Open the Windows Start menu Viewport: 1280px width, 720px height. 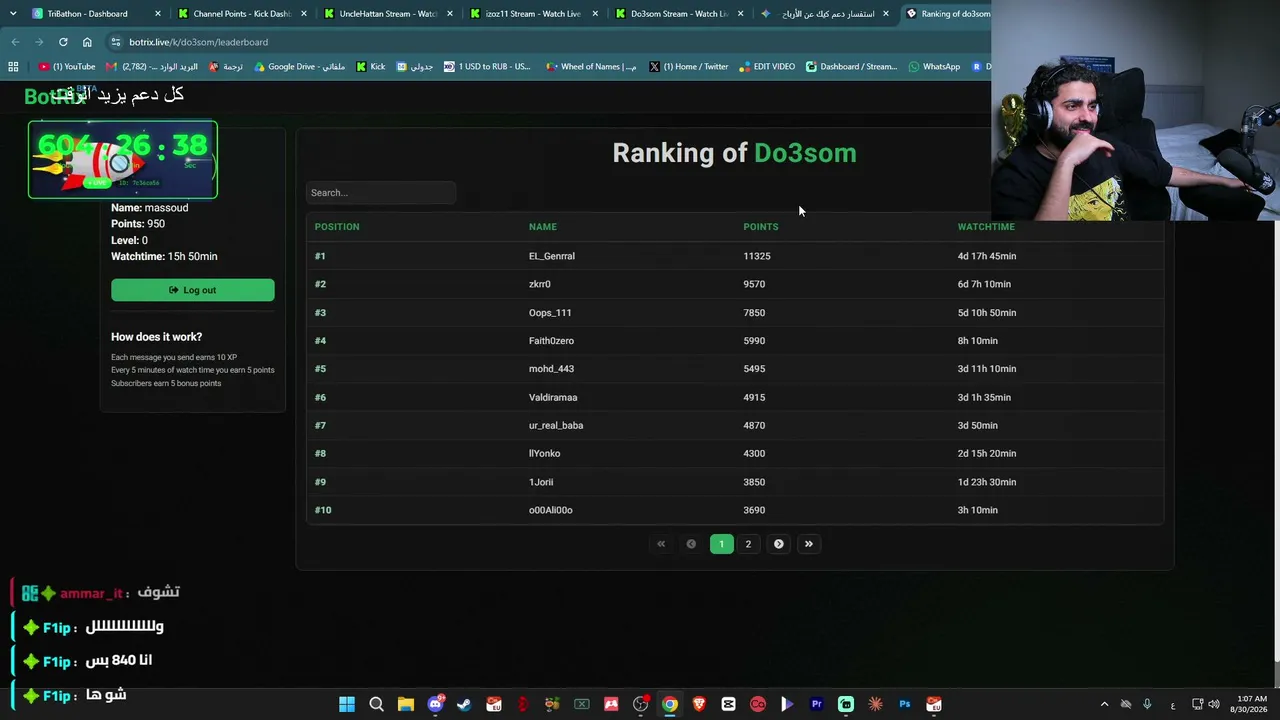347,705
